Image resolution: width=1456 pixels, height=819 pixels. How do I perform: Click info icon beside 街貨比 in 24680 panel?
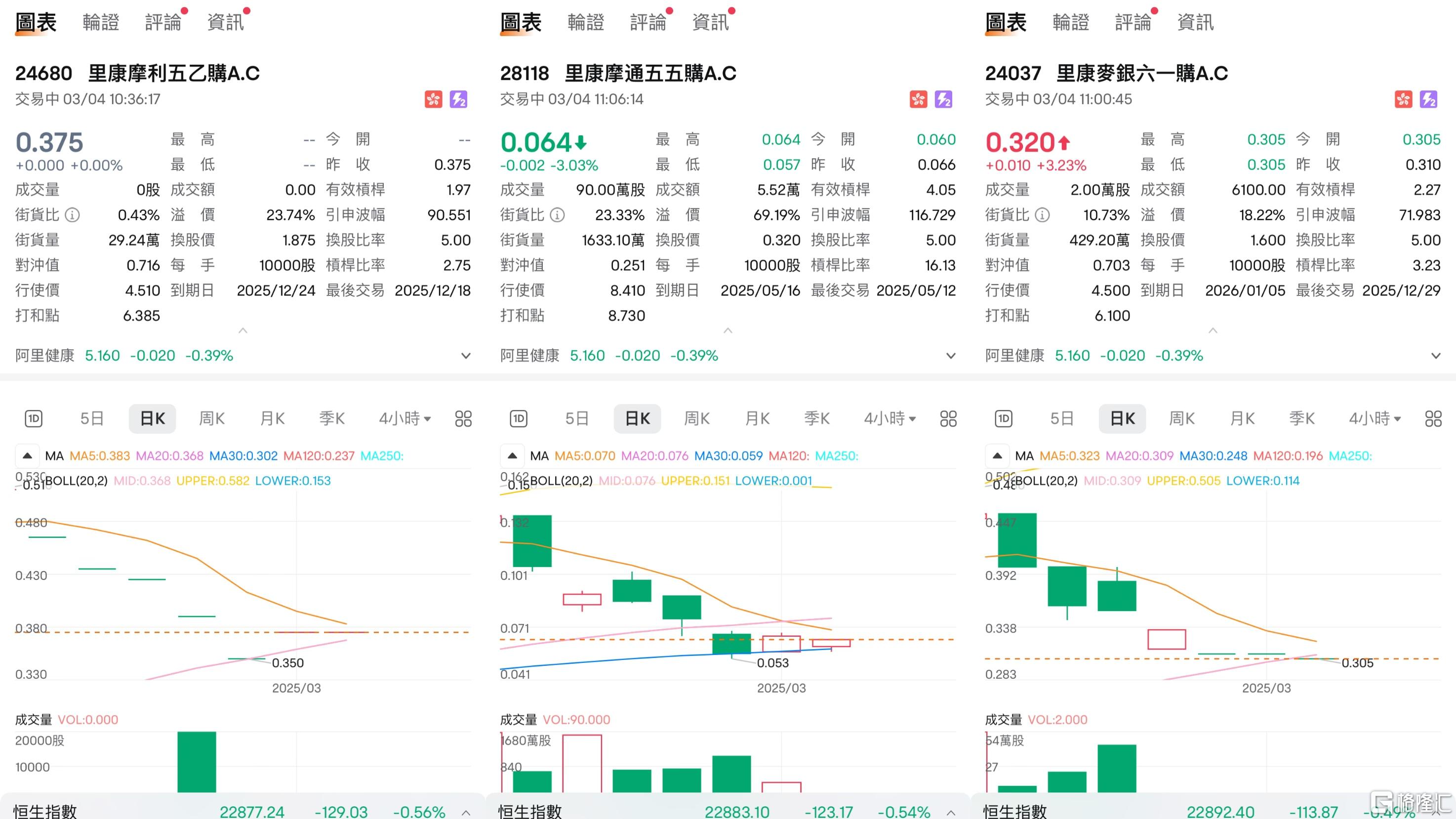point(72,215)
